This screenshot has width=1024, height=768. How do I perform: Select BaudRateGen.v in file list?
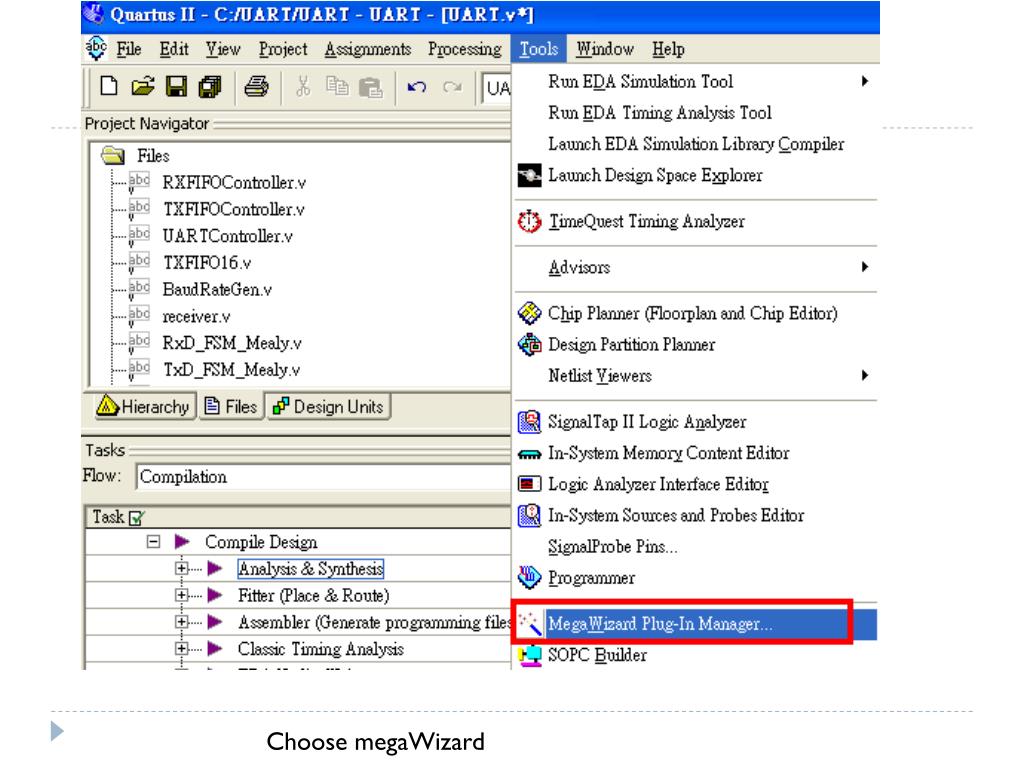pyautogui.click(x=217, y=289)
